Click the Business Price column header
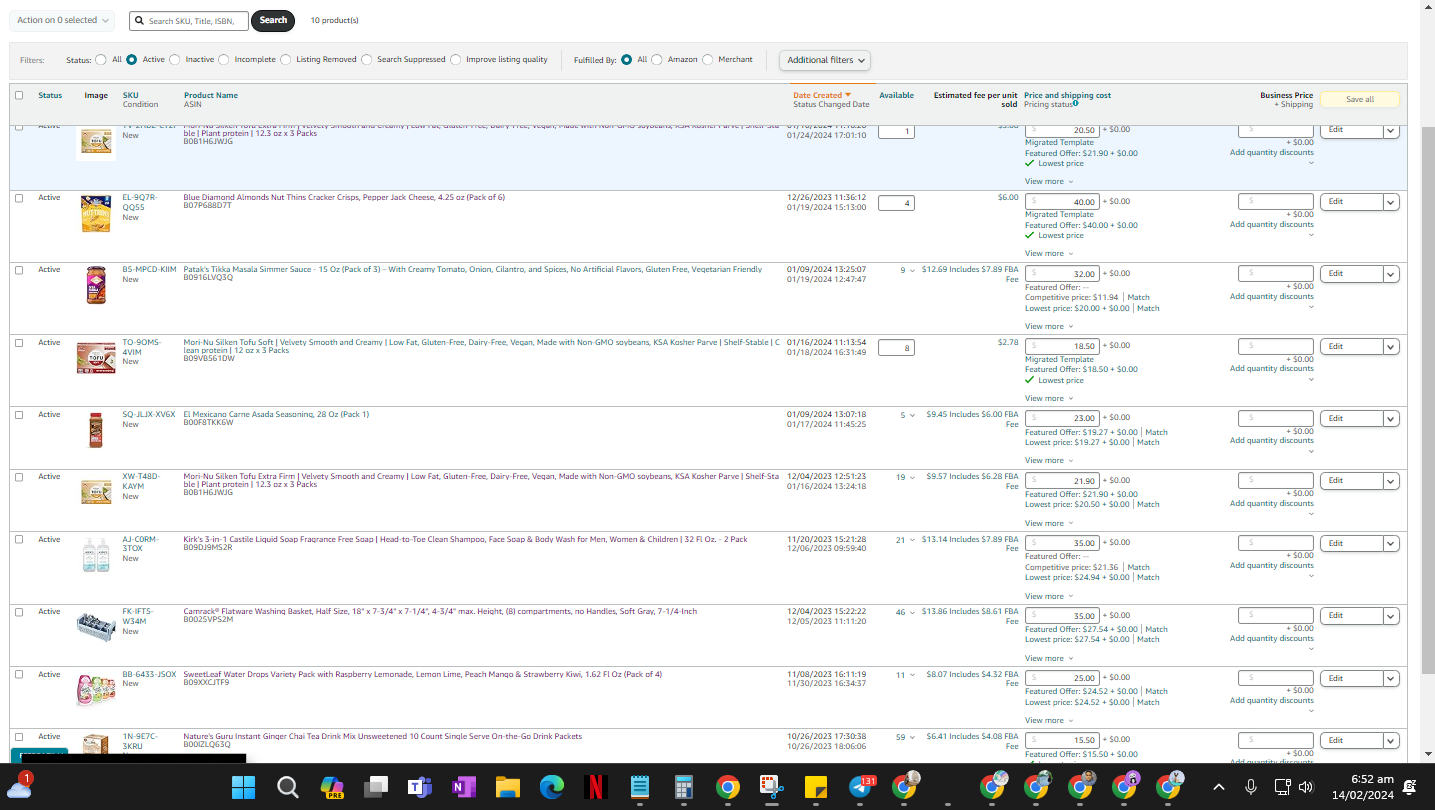The width and height of the screenshot is (1435, 810). pos(1286,95)
